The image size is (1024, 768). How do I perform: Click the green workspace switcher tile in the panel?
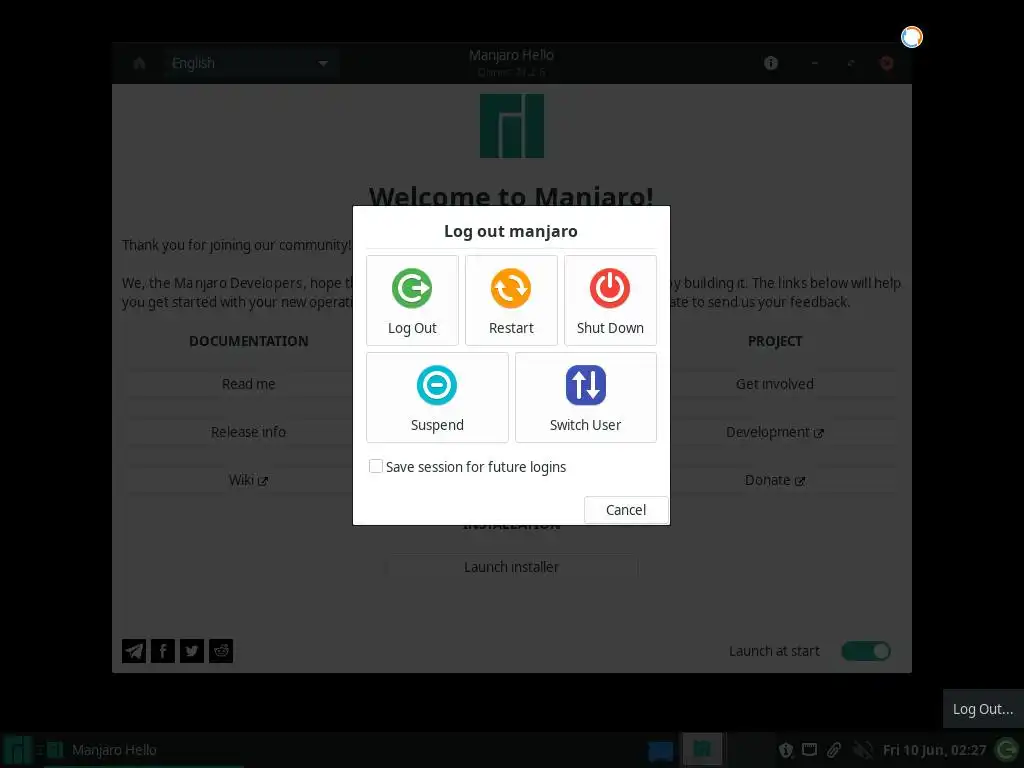click(702, 749)
